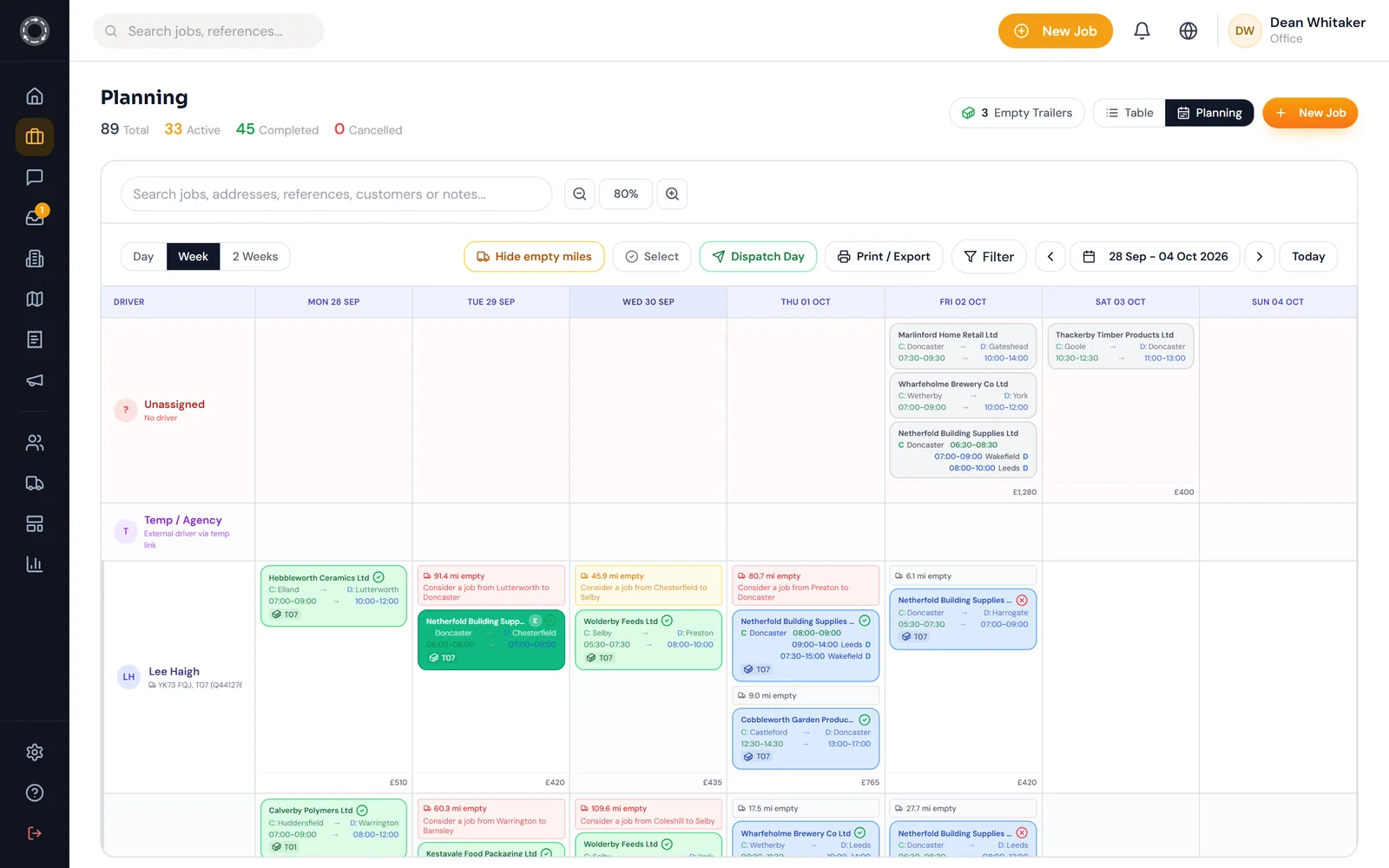
Task: Click the search jobs, addresses field
Action: pyautogui.click(x=337, y=194)
